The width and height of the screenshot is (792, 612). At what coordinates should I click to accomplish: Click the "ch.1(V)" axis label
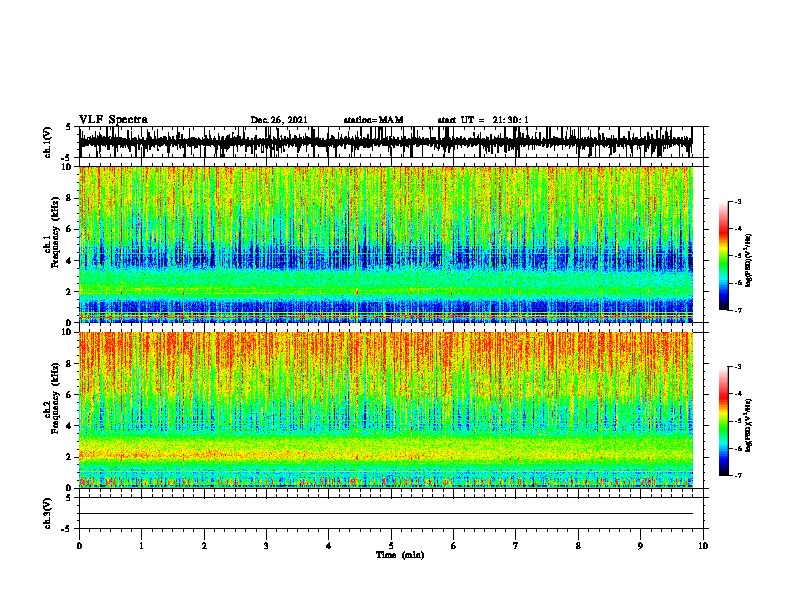[x=48, y=142]
